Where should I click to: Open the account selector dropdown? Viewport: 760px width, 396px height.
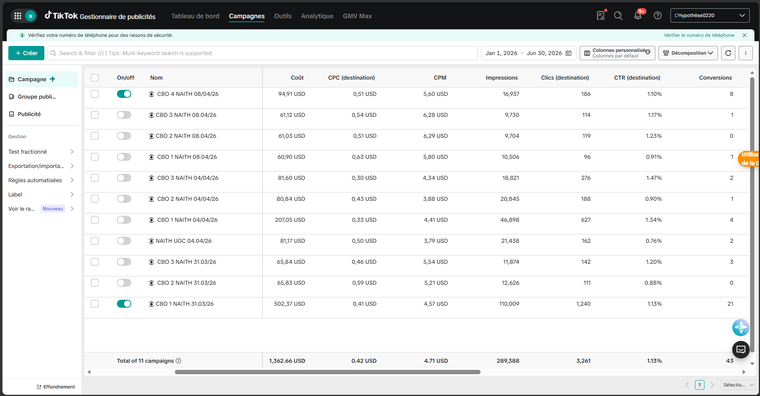pos(710,16)
